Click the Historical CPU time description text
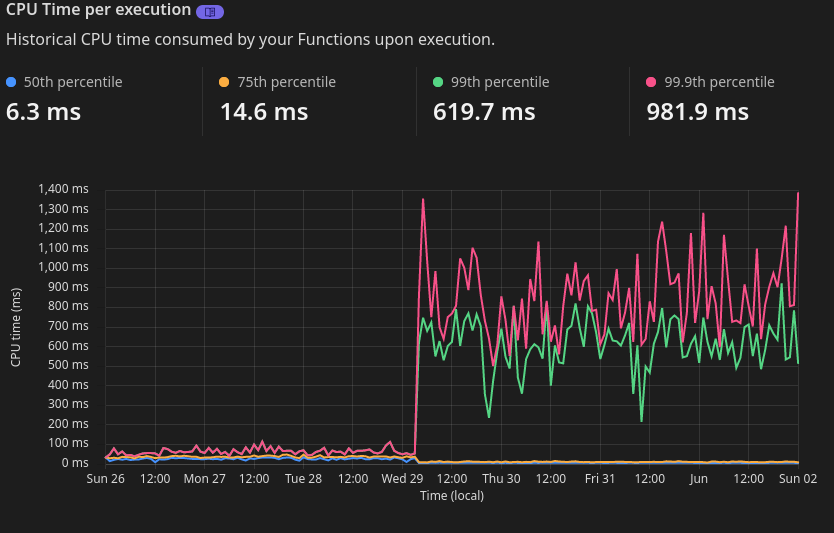Image resolution: width=834 pixels, height=533 pixels. point(251,39)
